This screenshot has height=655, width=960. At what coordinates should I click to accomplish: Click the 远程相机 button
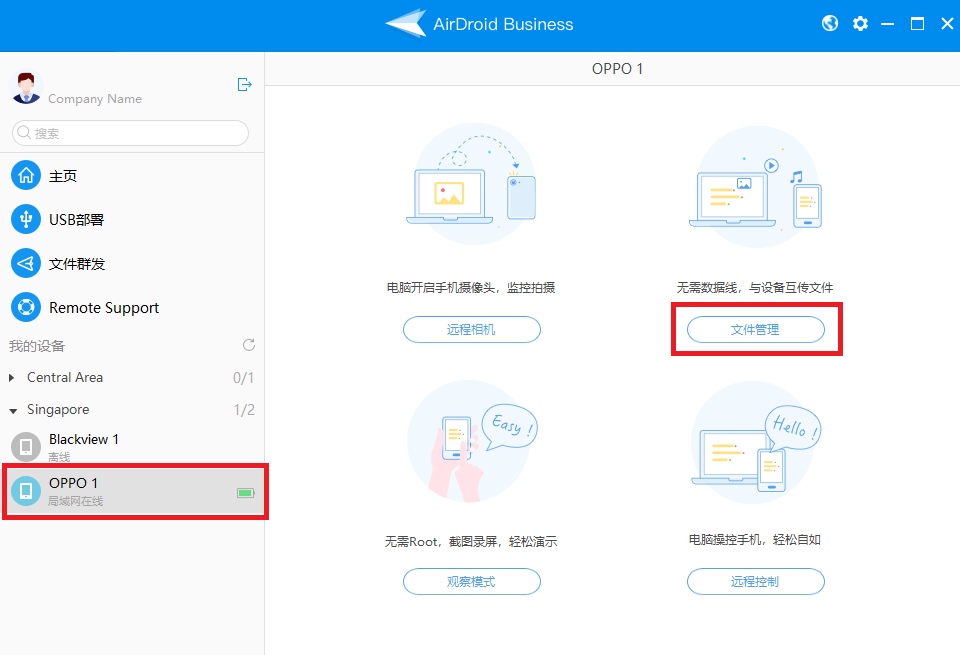(x=471, y=329)
